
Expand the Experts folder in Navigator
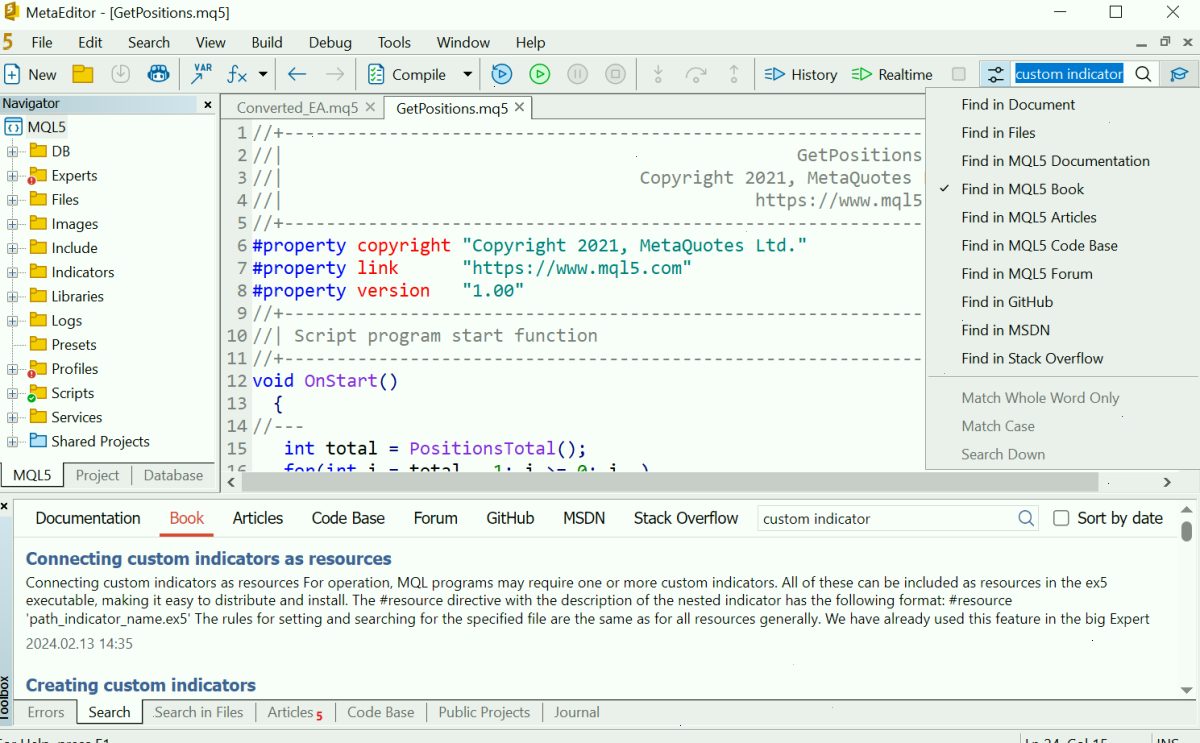(x=13, y=176)
